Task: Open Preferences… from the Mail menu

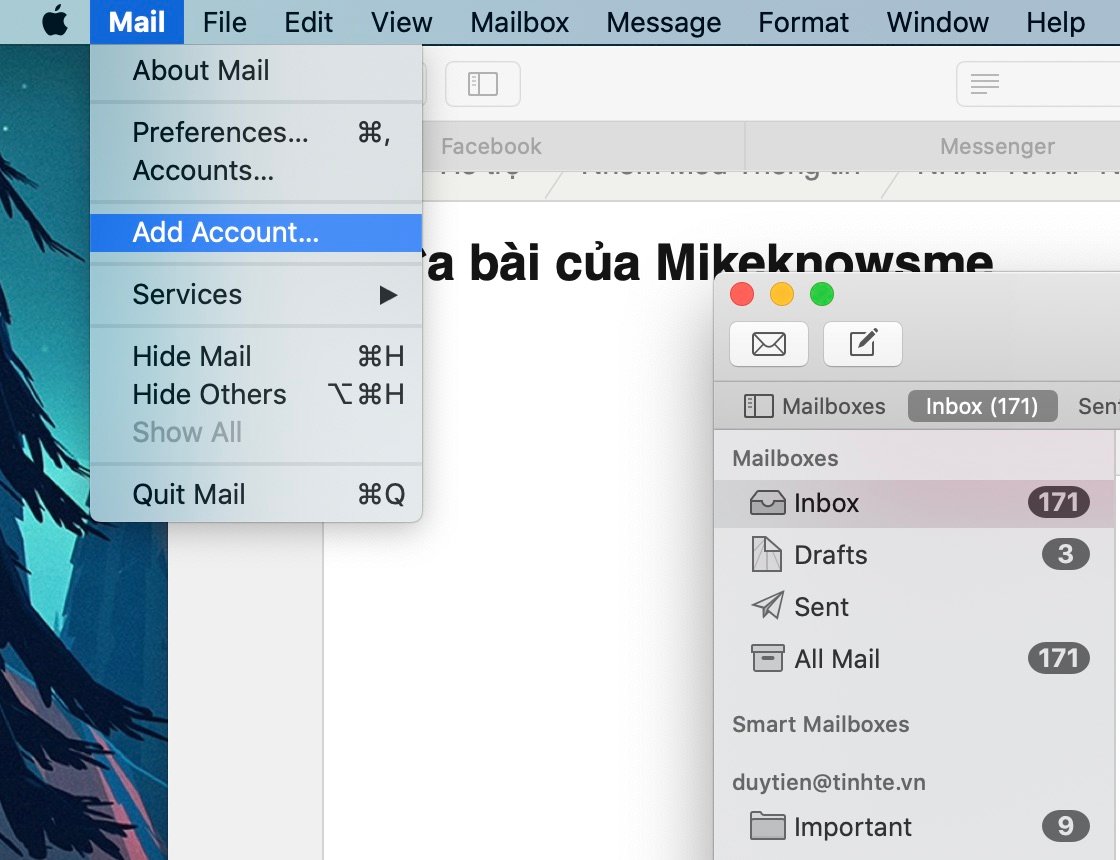Action: pyautogui.click(x=256, y=132)
